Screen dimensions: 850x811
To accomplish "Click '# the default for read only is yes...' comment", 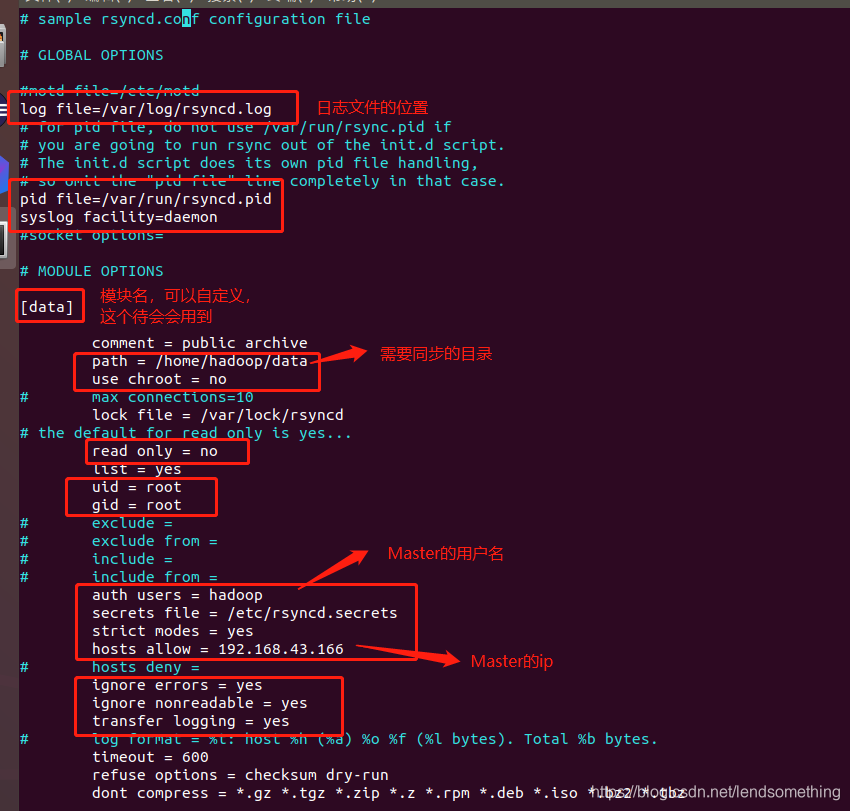I will [186, 433].
